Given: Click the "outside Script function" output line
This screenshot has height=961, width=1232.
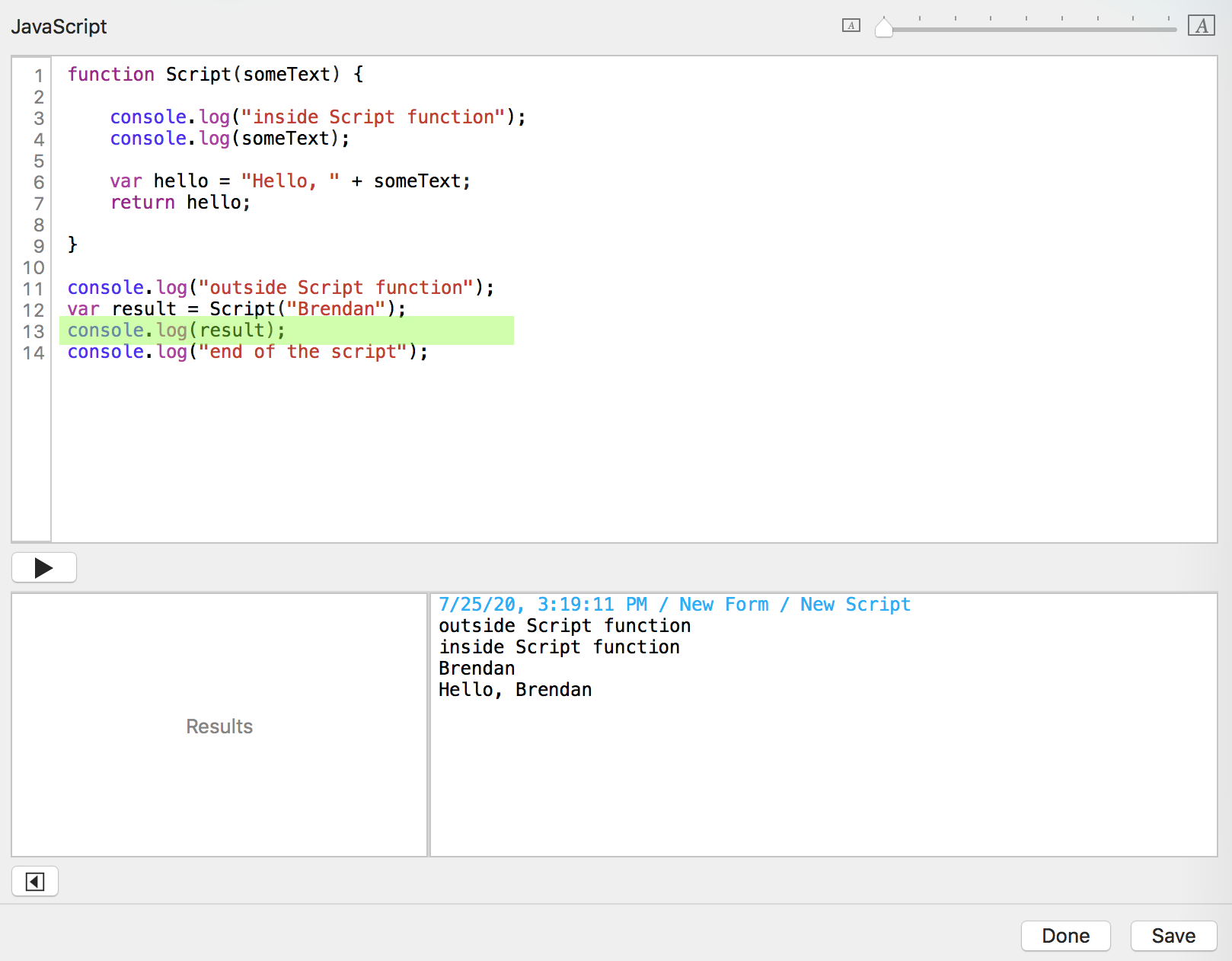Looking at the screenshot, I should [x=564, y=626].
